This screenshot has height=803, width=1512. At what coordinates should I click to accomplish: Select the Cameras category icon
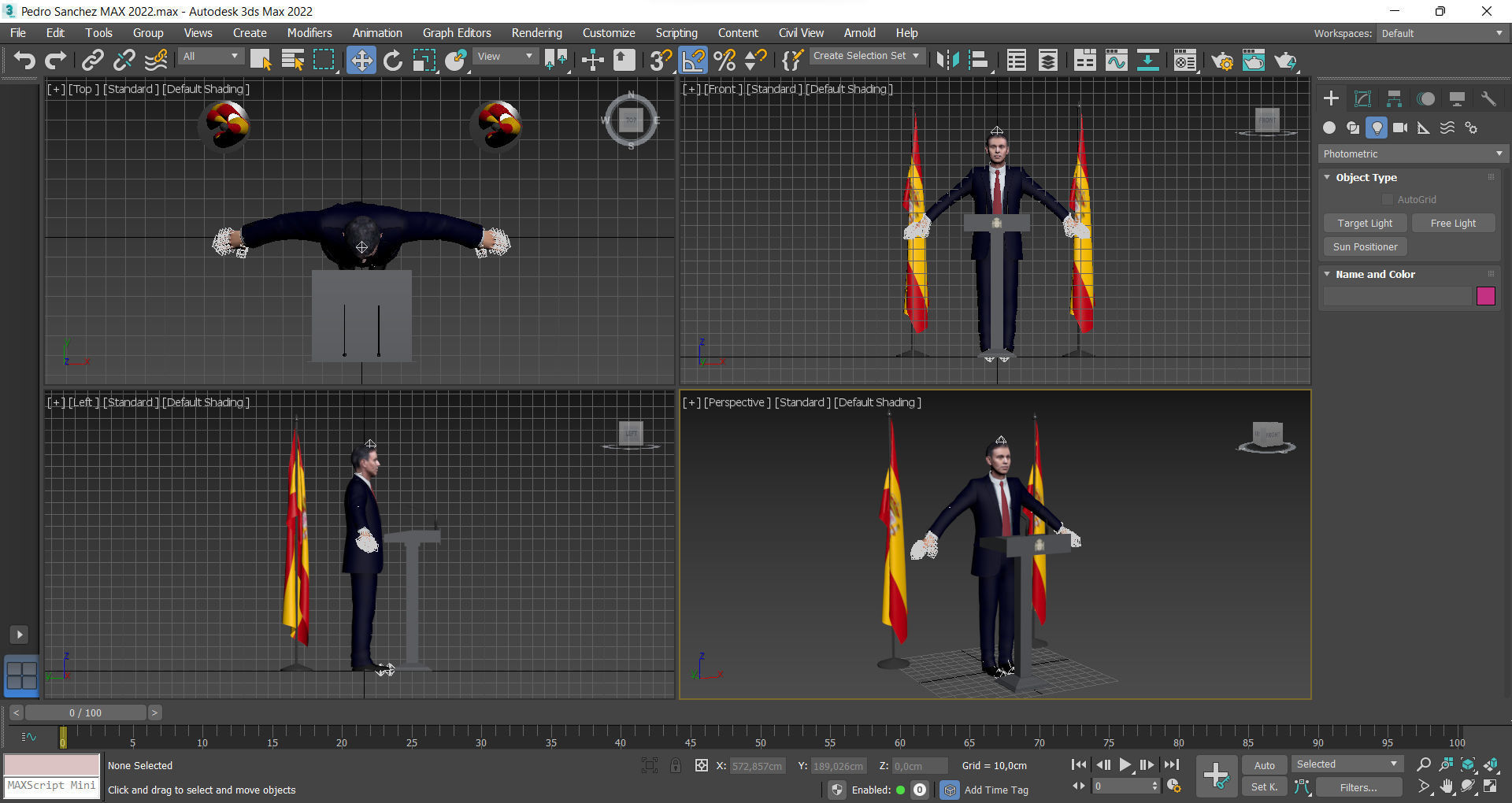[x=1400, y=128]
